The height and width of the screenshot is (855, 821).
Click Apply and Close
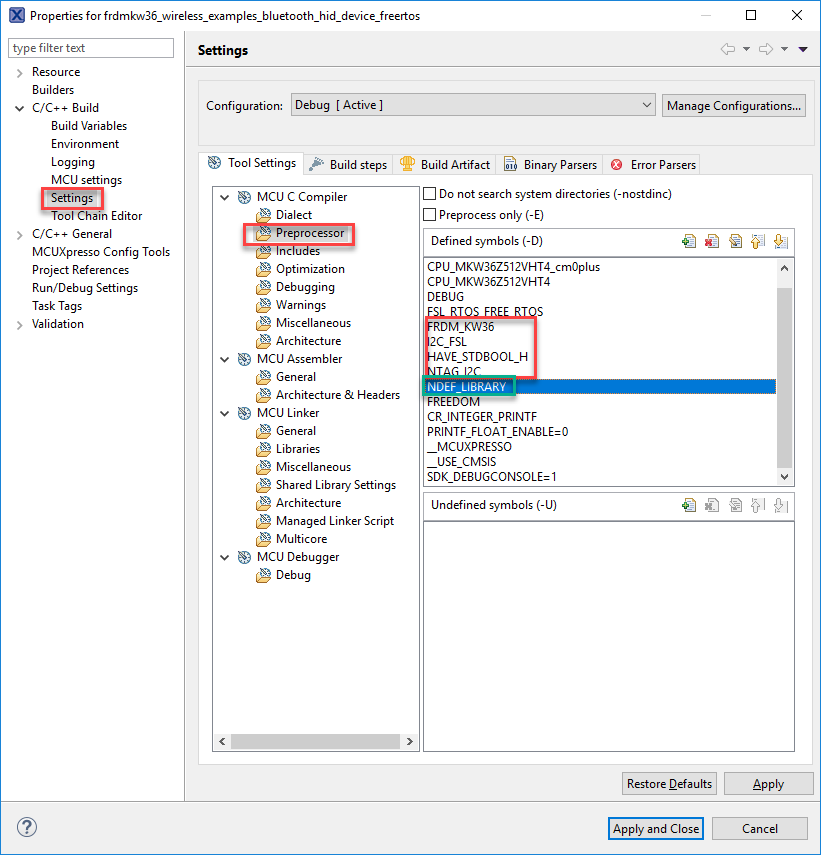[656, 828]
